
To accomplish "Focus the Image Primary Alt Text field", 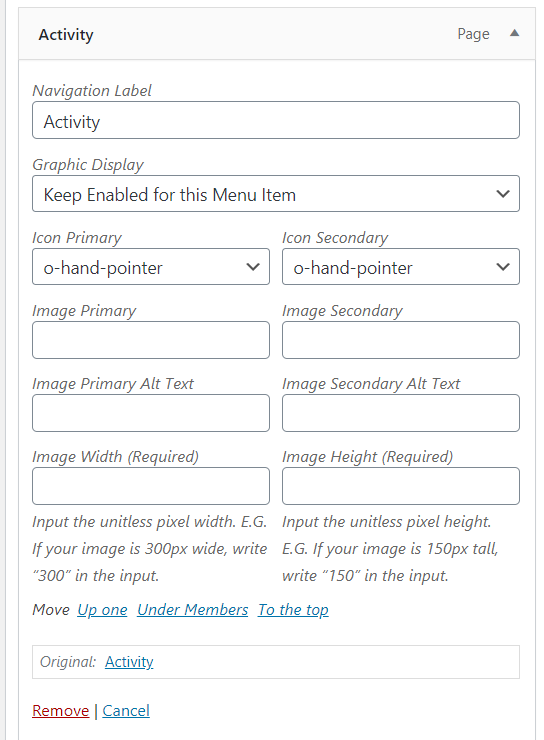I will coord(151,413).
